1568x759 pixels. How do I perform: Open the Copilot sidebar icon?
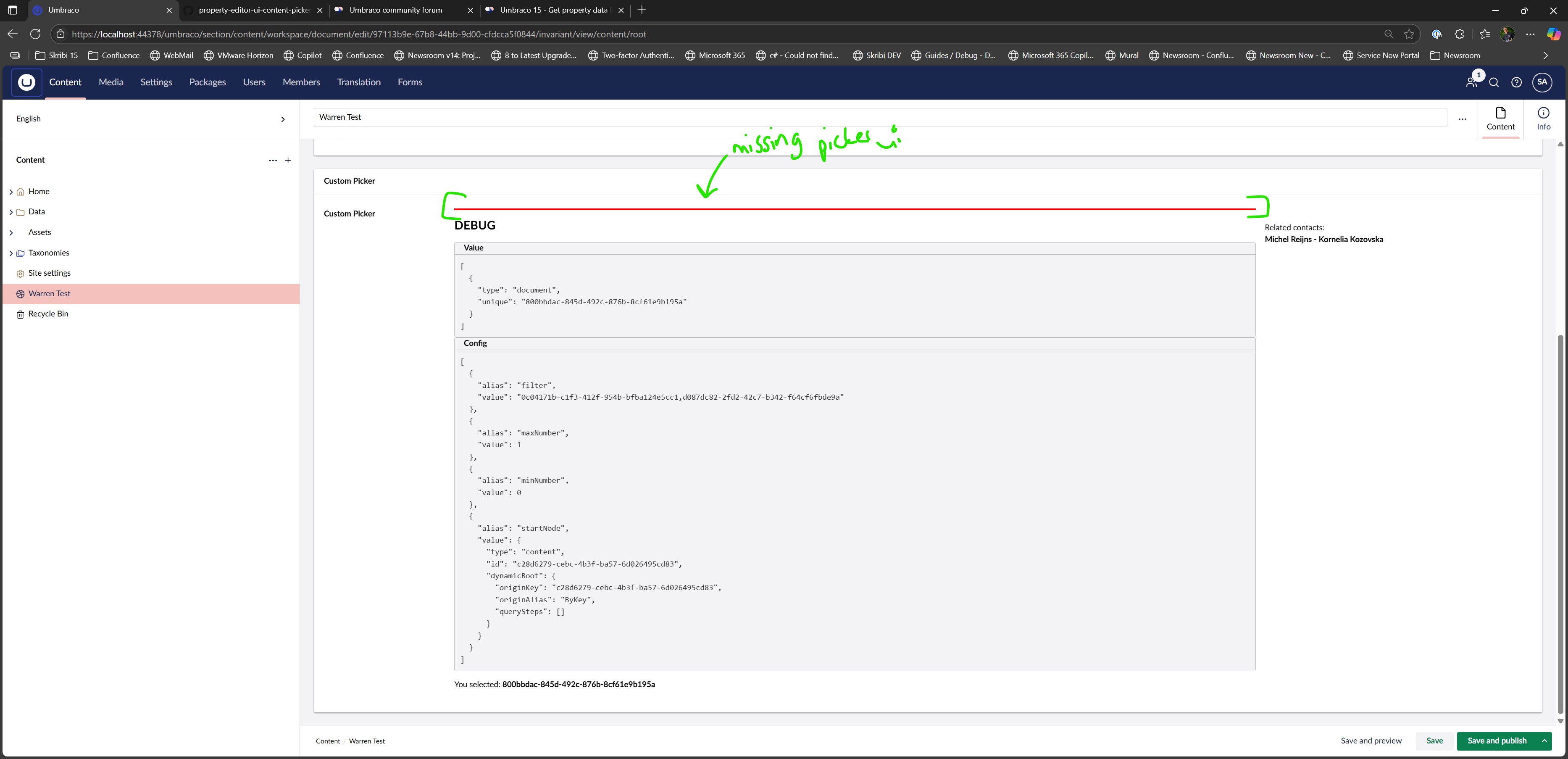pyautogui.click(x=1553, y=34)
